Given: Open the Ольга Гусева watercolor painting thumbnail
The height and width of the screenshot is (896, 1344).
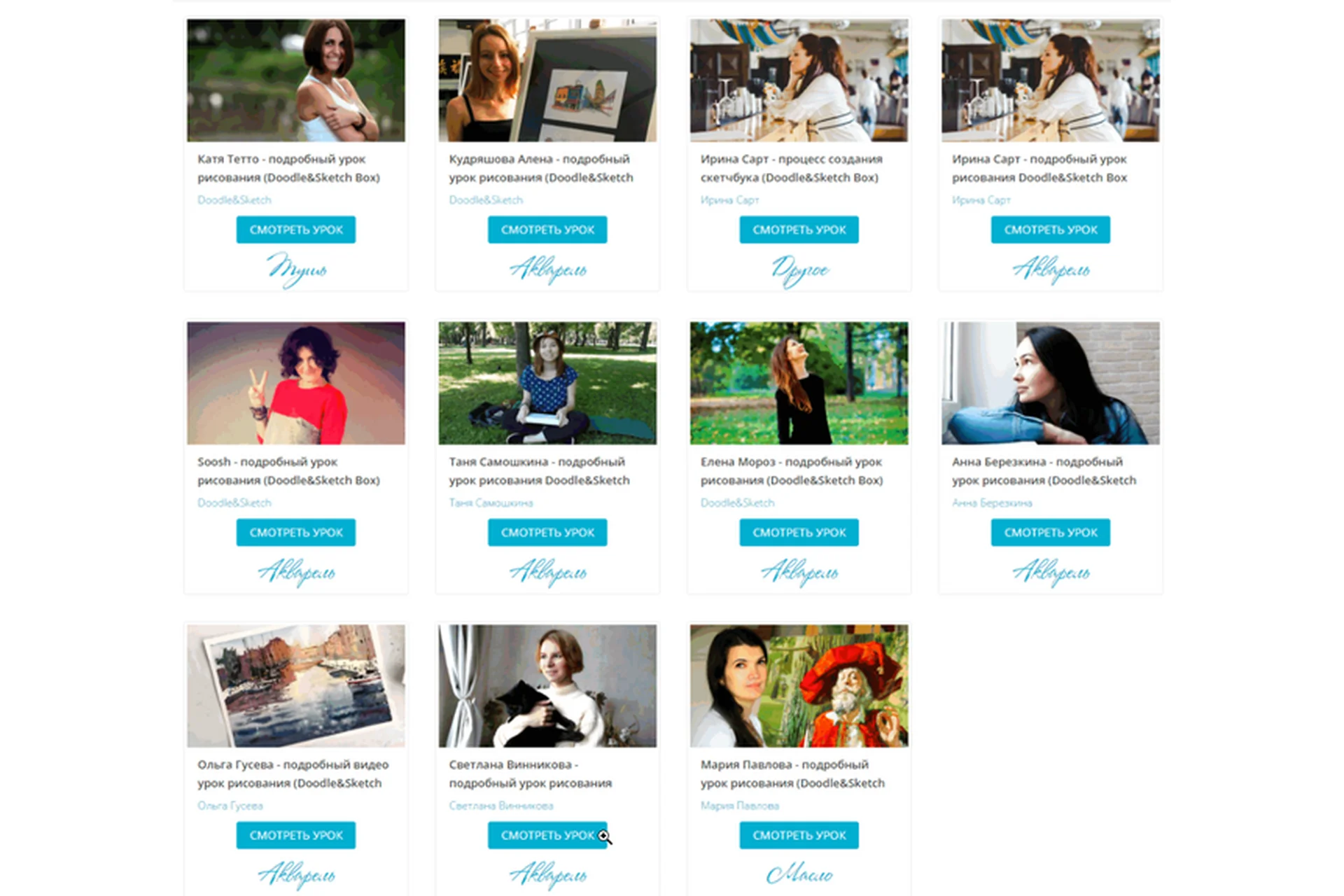Looking at the screenshot, I should pos(295,686).
